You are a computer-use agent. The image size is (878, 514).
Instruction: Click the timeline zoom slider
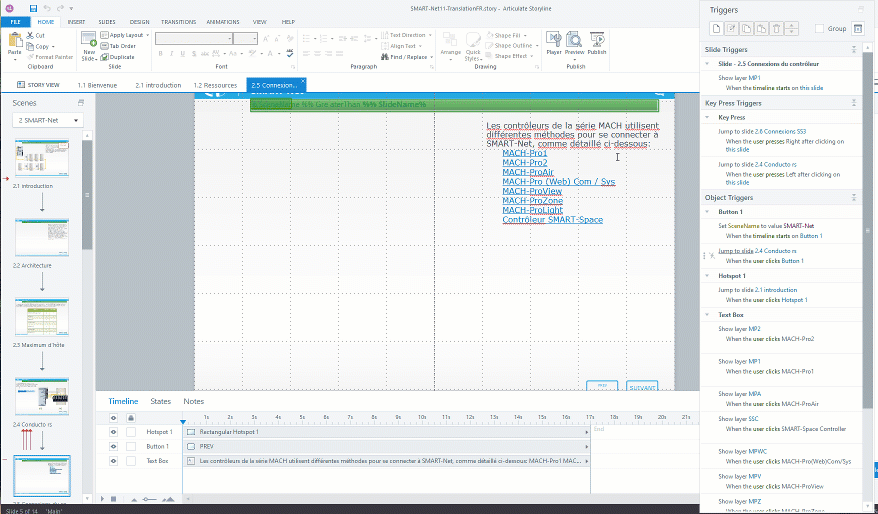[x=148, y=498]
